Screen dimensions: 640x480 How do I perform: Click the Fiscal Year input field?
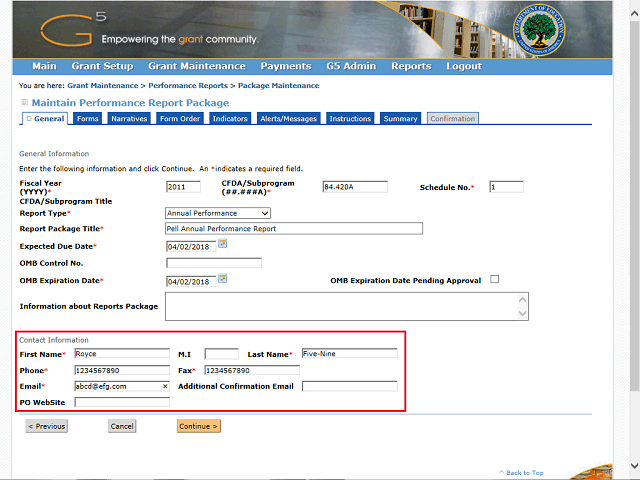coord(183,187)
